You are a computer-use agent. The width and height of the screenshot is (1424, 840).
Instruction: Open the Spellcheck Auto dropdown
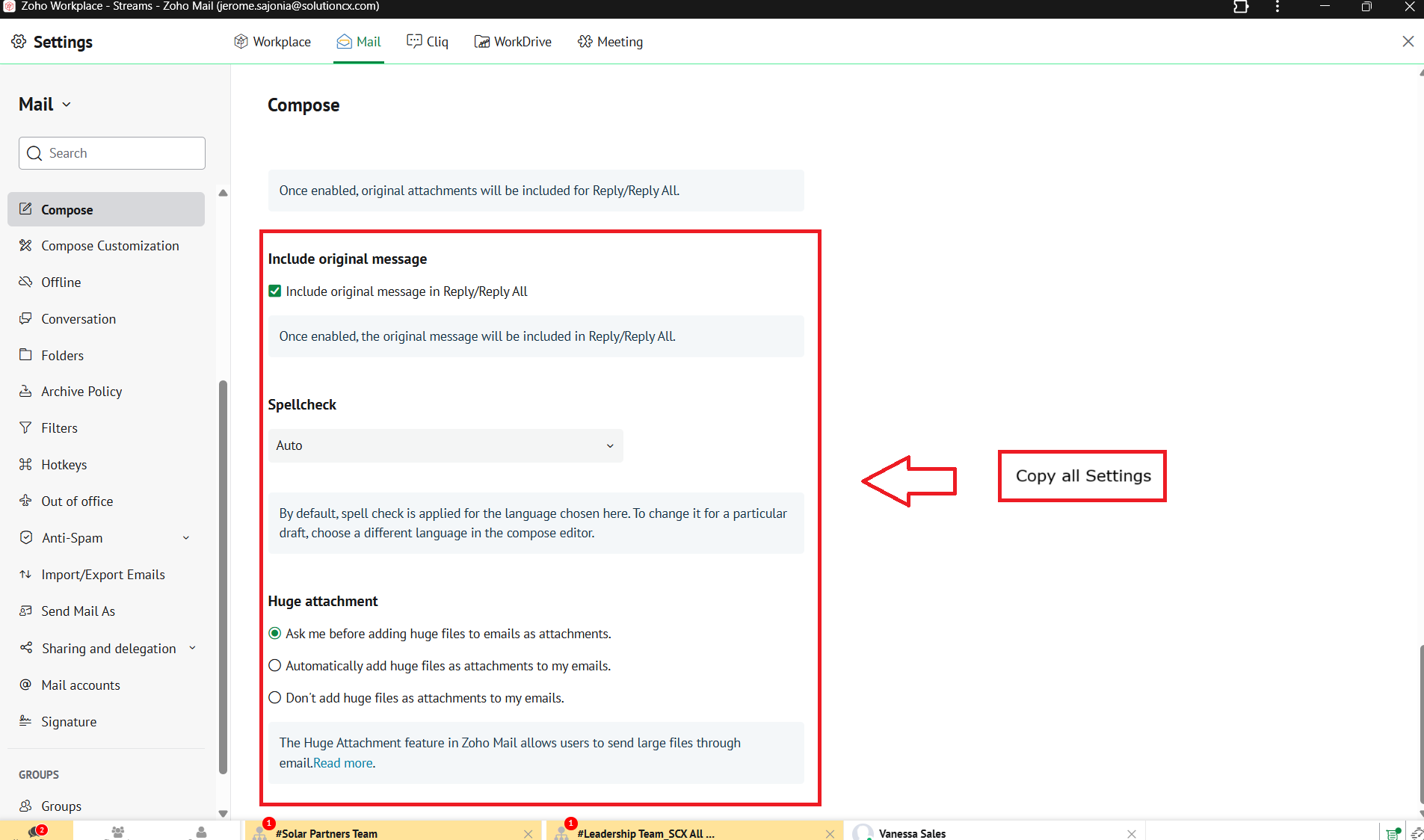[x=445, y=445]
